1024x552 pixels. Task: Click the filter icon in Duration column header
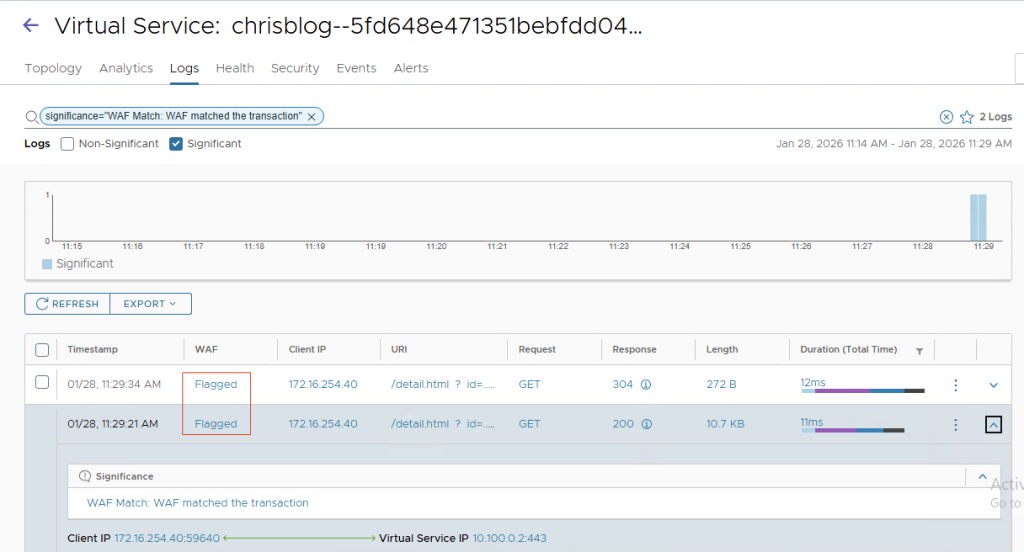[919, 350]
